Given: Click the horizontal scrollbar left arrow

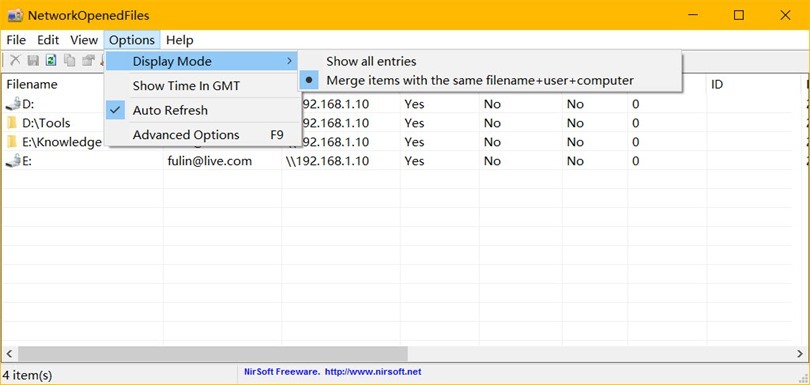Looking at the screenshot, I should tap(9, 354).
